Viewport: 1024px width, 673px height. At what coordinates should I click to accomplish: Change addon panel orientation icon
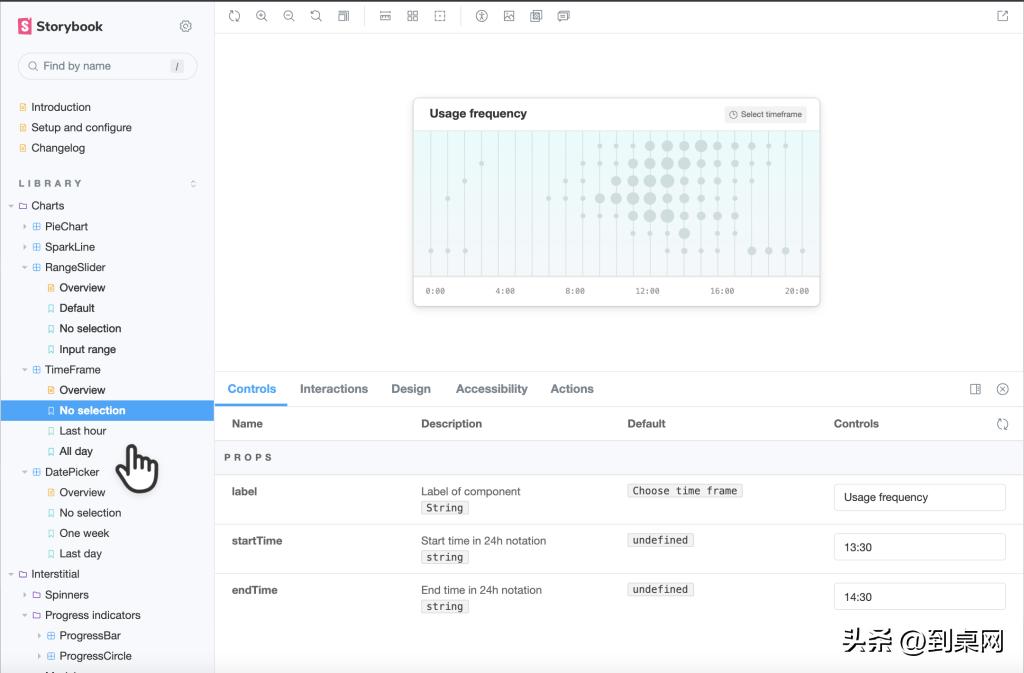975,389
